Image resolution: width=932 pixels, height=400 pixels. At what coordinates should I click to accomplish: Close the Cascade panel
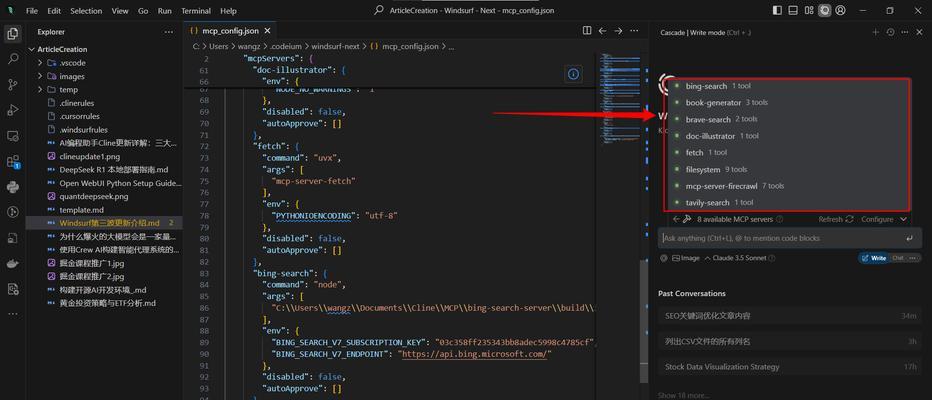click(x=919, y=32)
